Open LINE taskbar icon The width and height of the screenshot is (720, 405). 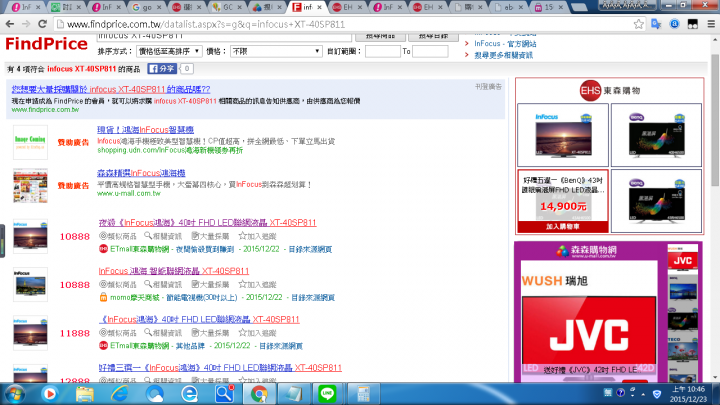click(327, 394)
